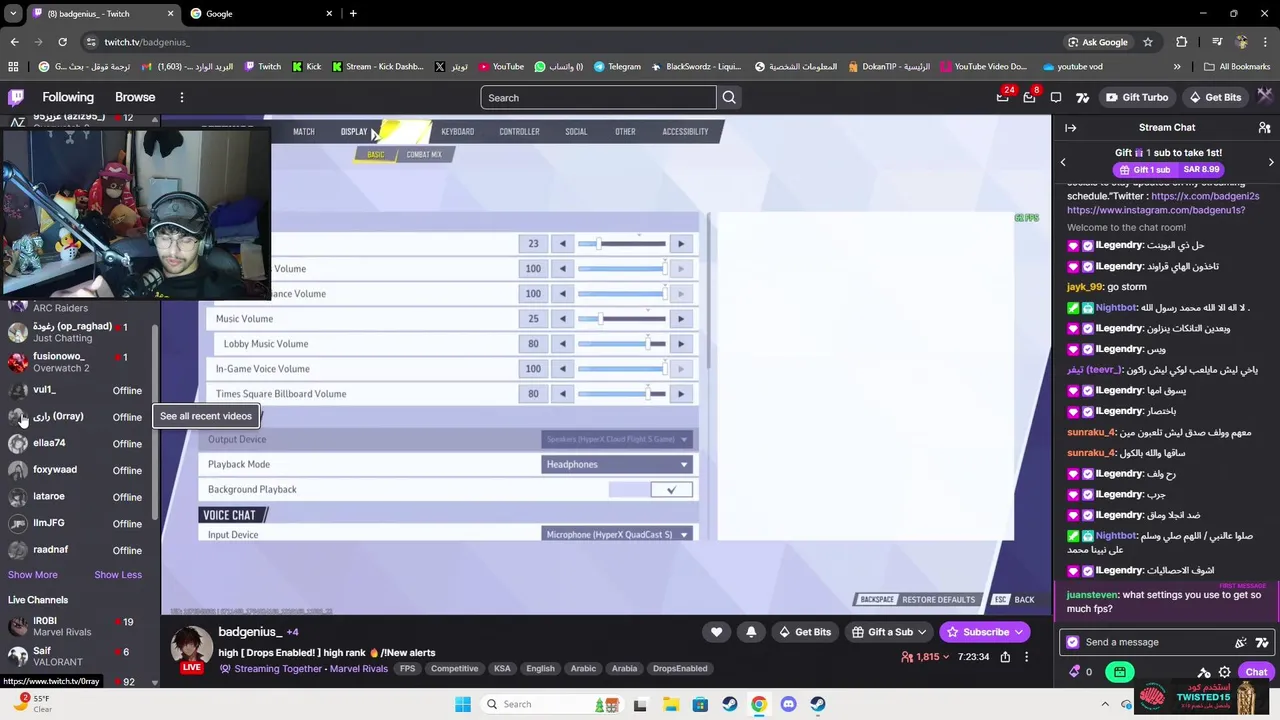Open the Whispers speech bubble icon
Viewport: 1280px width, 720px height.
(x=1056, y=97)
